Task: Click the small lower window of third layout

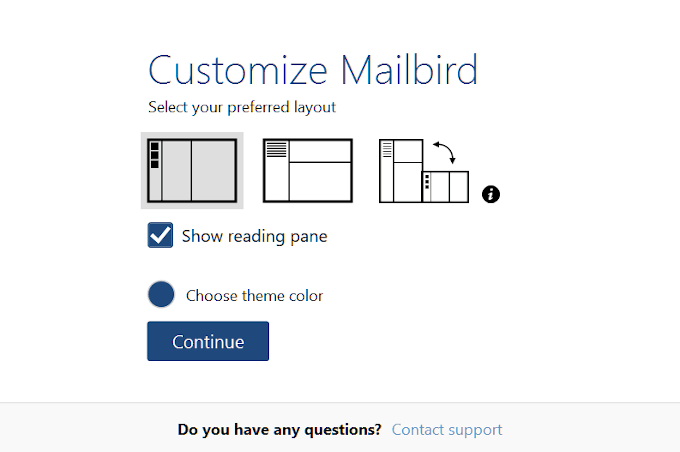Action: [x=446, y=187]
